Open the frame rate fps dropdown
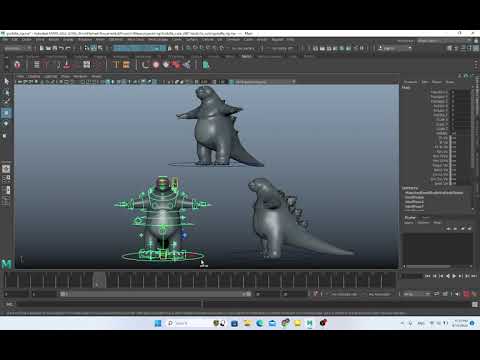This screenshot has width=480, height=360. pos(417,294)
